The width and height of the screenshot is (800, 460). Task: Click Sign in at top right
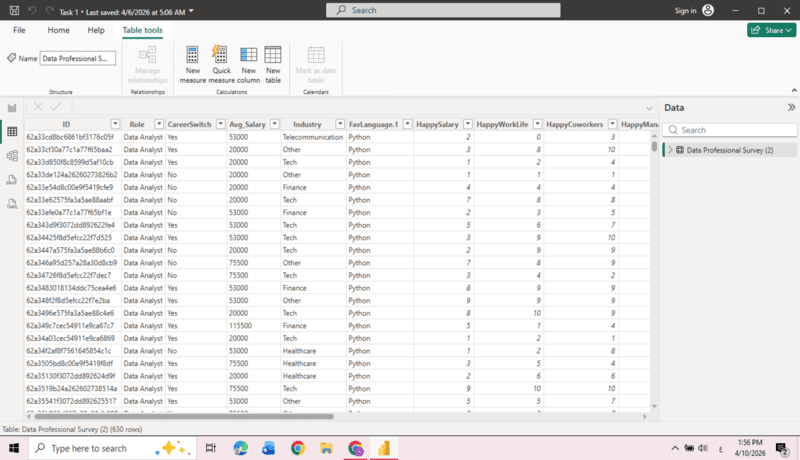685,11
